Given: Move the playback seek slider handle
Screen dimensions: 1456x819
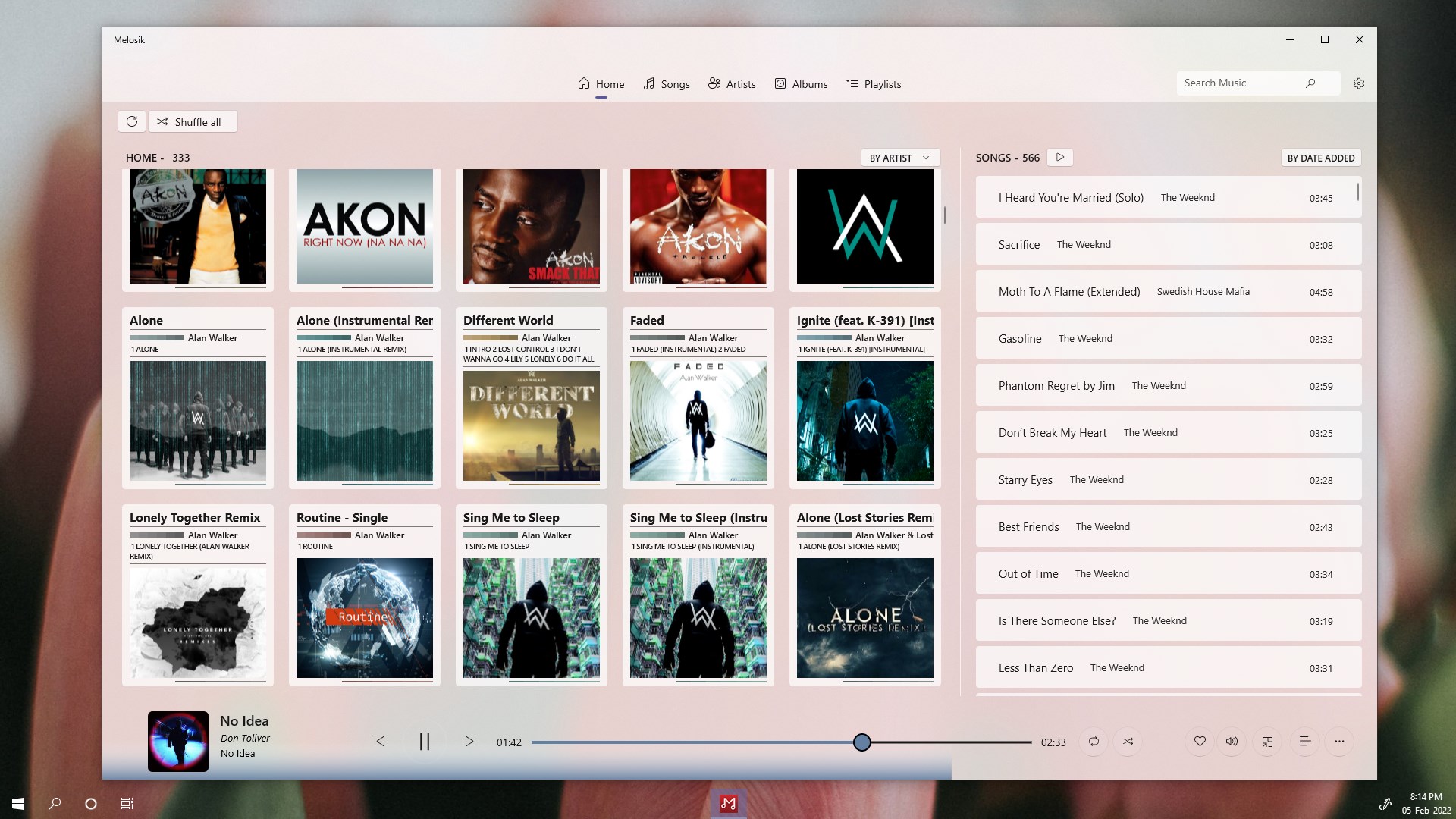Looking at the screenshot, I should 861,742.
